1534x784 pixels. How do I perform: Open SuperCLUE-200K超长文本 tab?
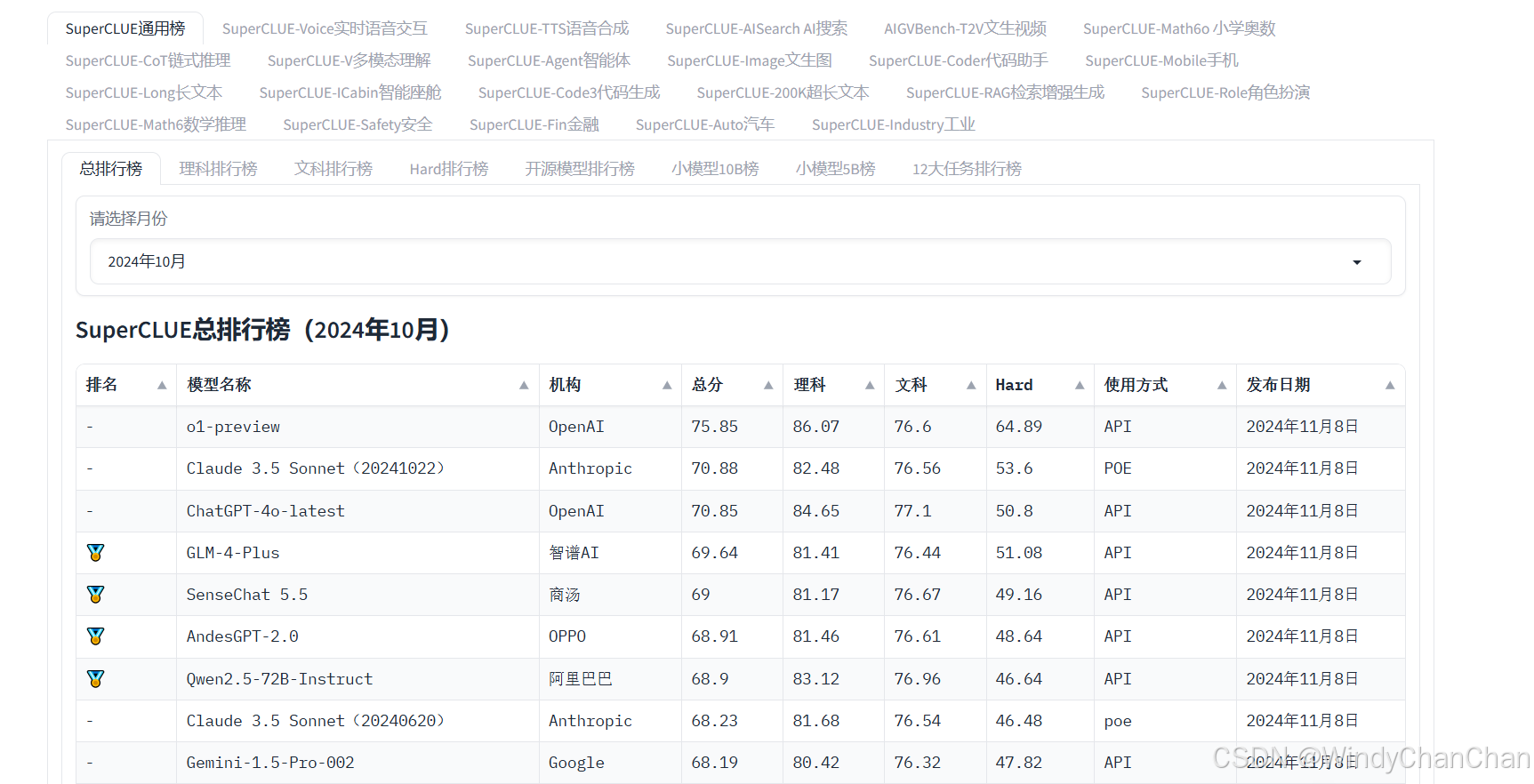pyautogui.click(x=783, y=92)
